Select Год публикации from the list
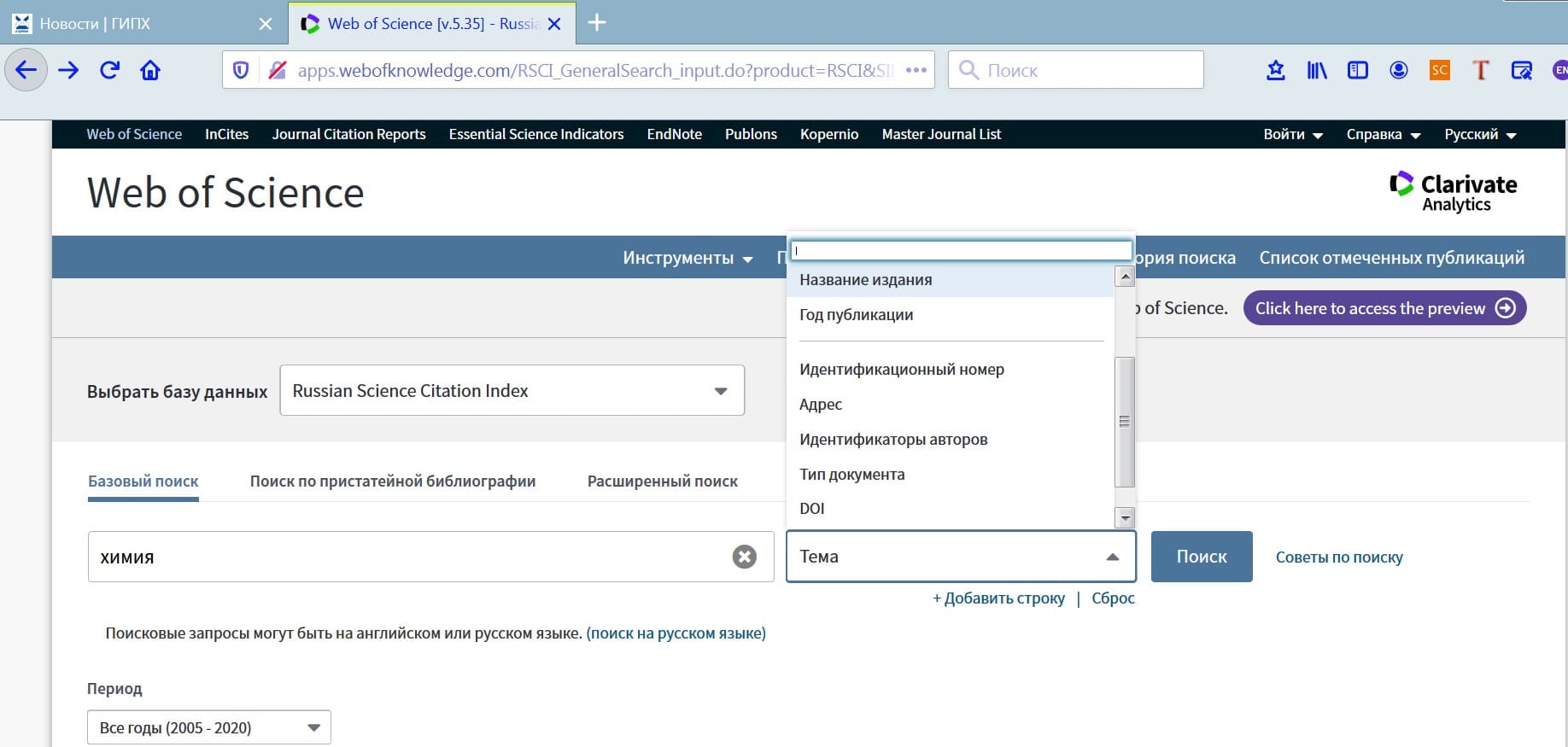Image resolution: width=1568 pixels, height=747 pixels. (856, 315)
